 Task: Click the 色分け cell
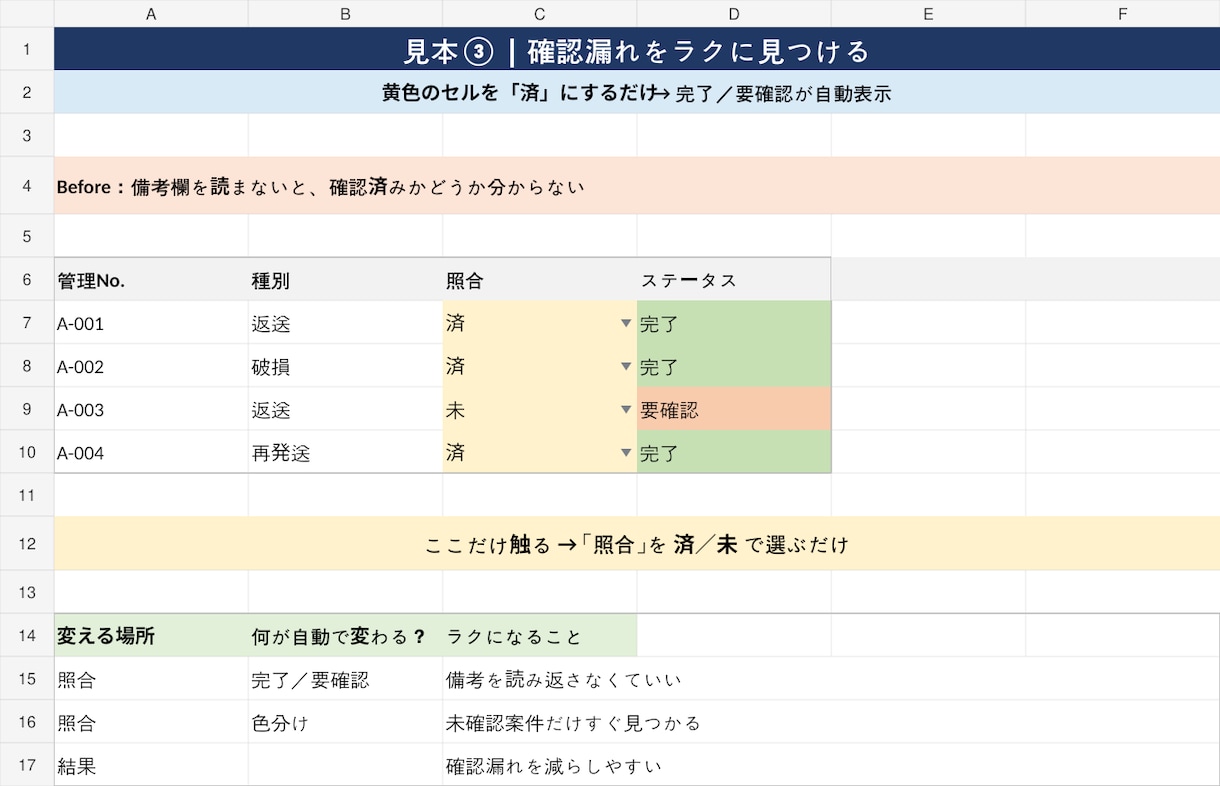click(x=345, y=722)
